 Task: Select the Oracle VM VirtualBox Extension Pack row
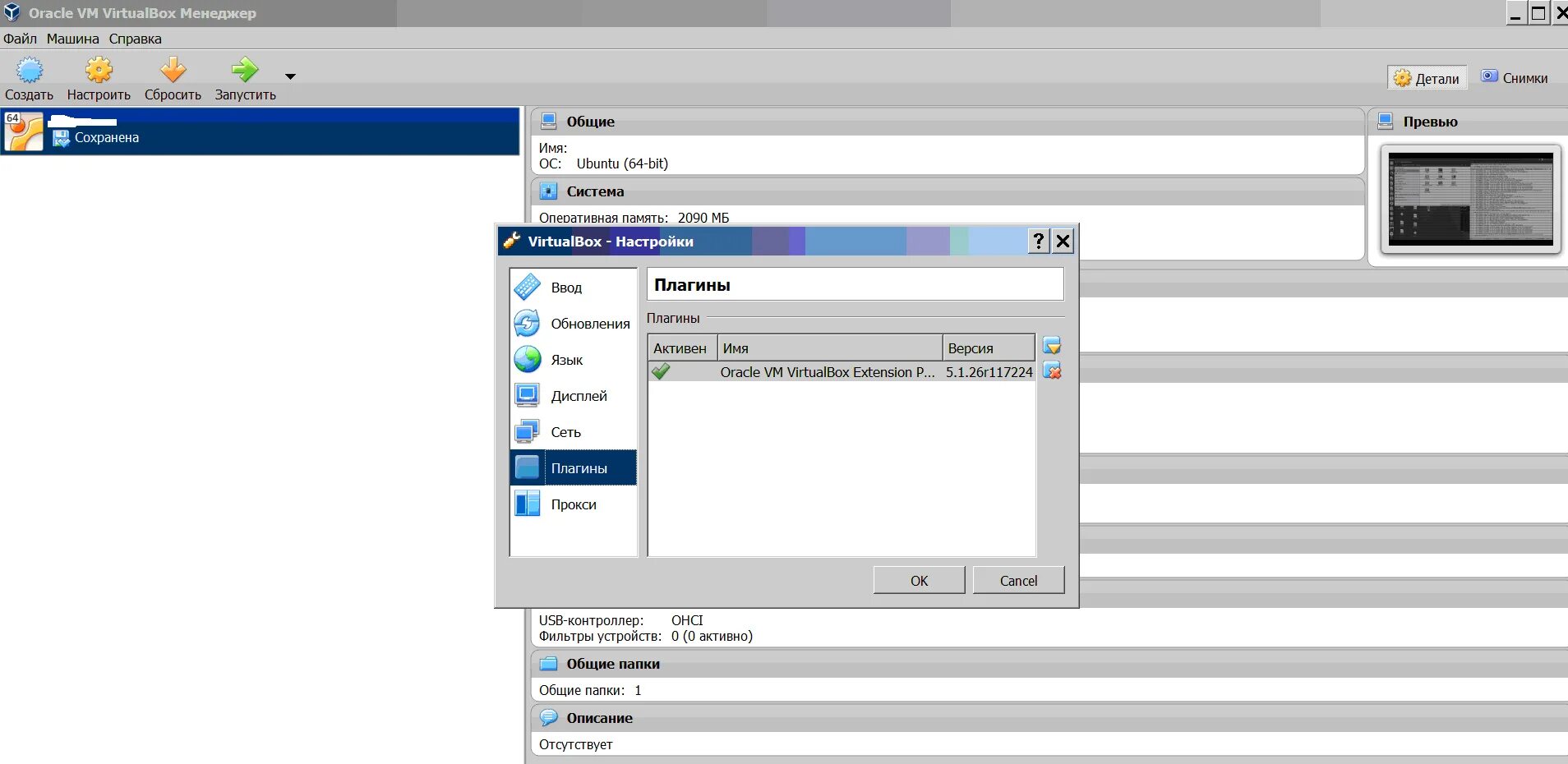point(842,372)
